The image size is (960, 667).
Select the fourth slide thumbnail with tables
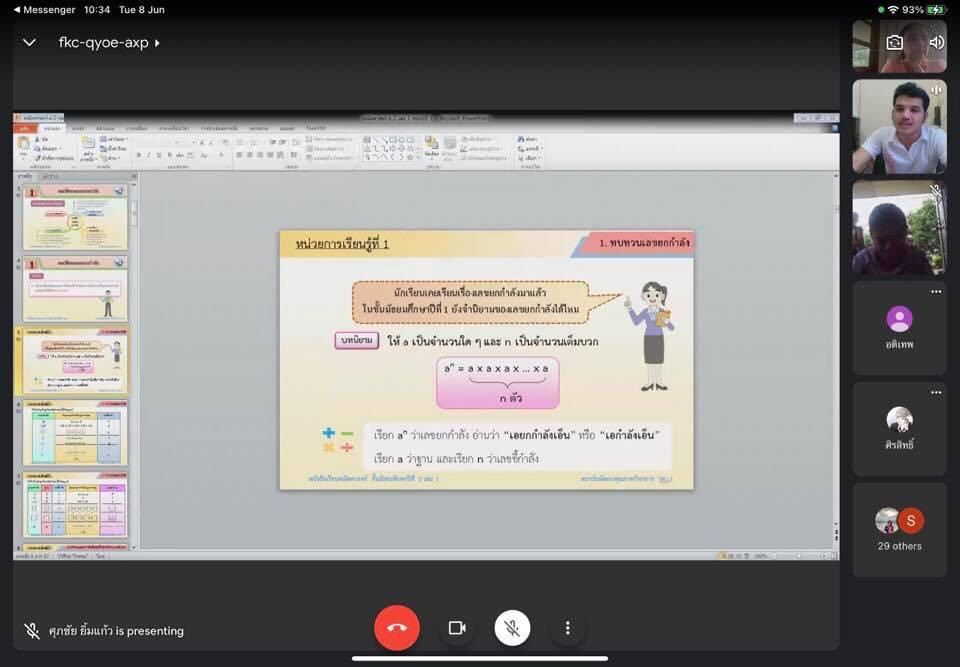[x=75, y=433]
